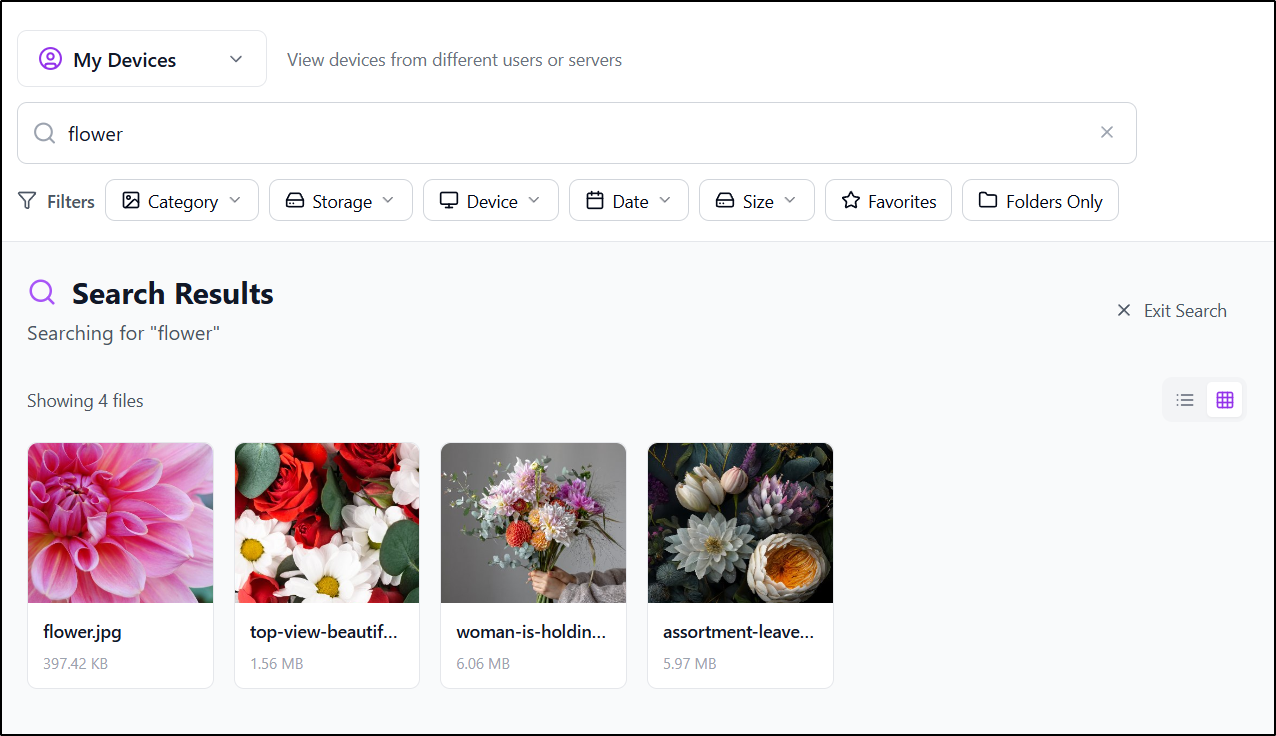Switch to list view
1276x736 pixels.
pos(1184,399)
